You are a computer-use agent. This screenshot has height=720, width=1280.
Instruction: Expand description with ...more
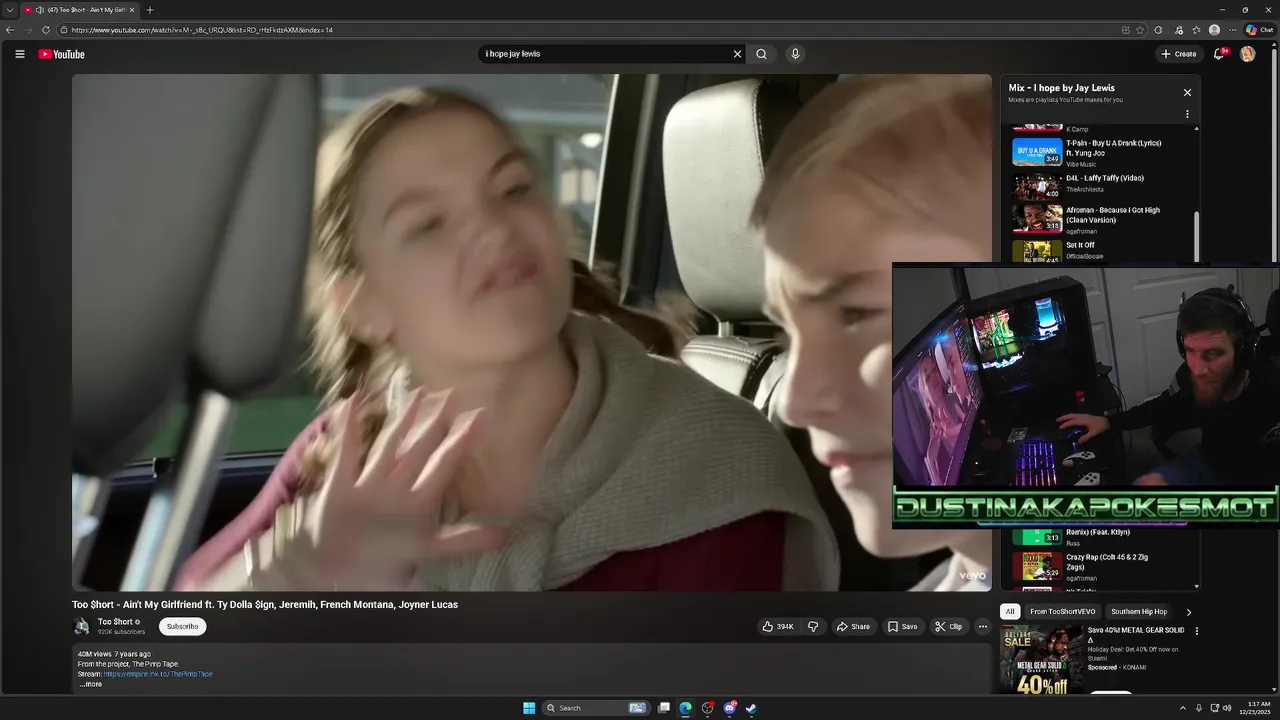click(x=90, y=684)
